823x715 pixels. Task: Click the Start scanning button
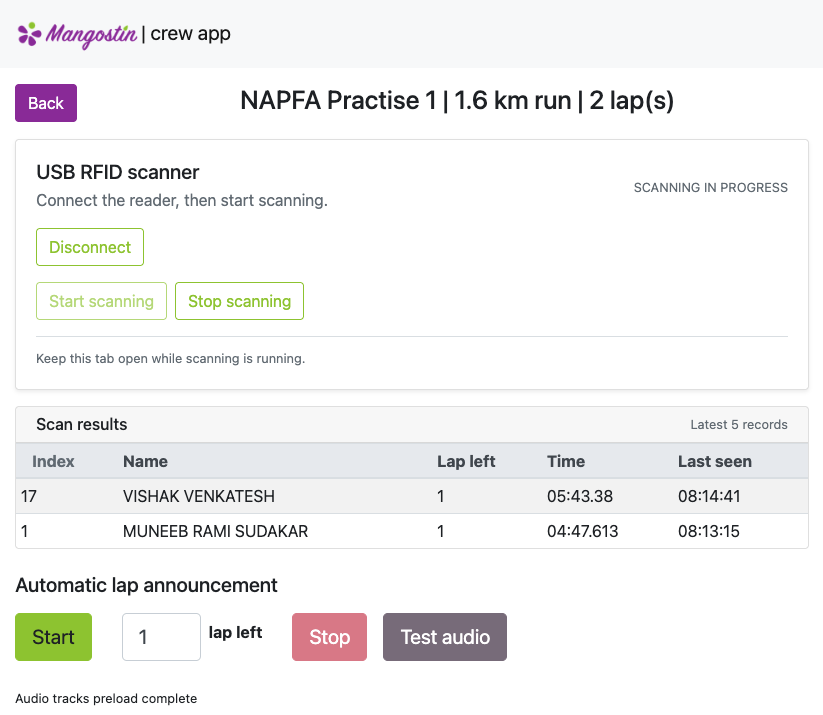click(x=101, y=301)
